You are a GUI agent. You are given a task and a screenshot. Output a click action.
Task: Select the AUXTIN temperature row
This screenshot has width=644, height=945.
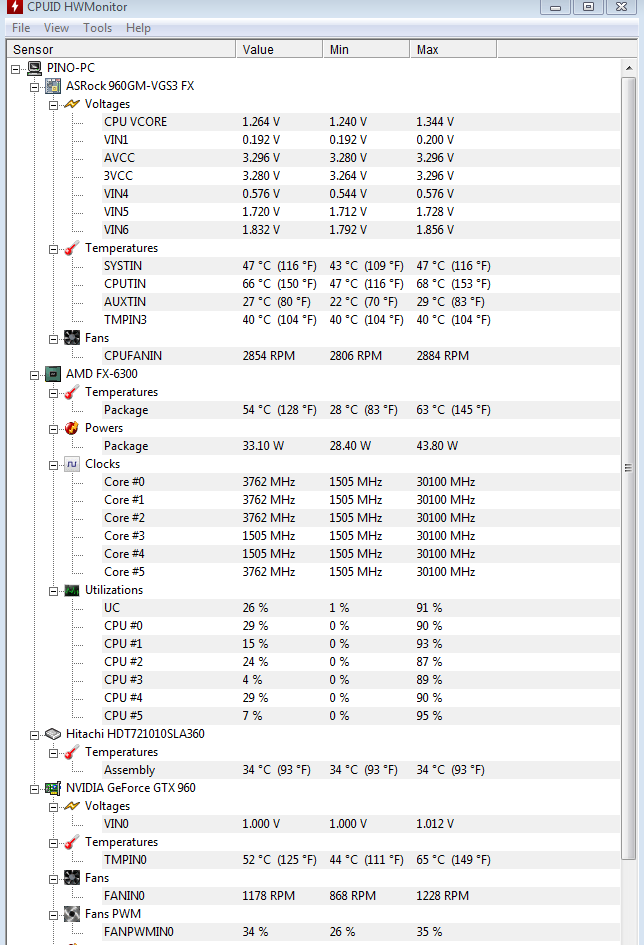[361, 302]
